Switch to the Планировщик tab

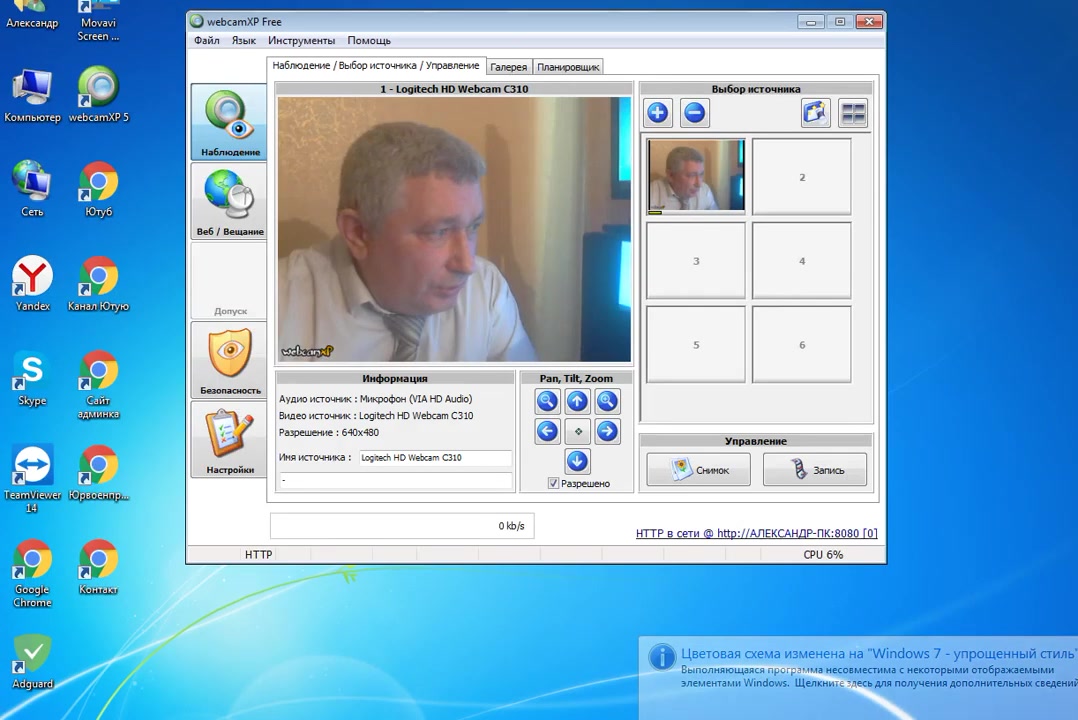click(x=568, y=67)
